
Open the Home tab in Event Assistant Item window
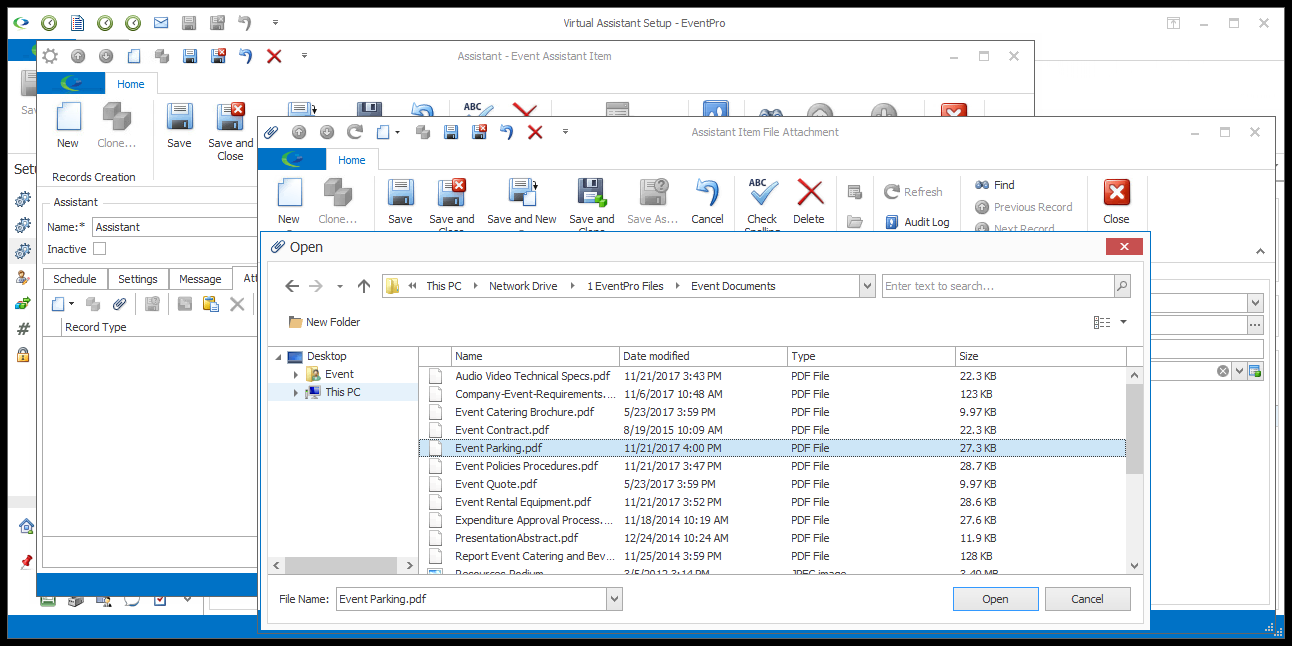(x=130, y=84)
